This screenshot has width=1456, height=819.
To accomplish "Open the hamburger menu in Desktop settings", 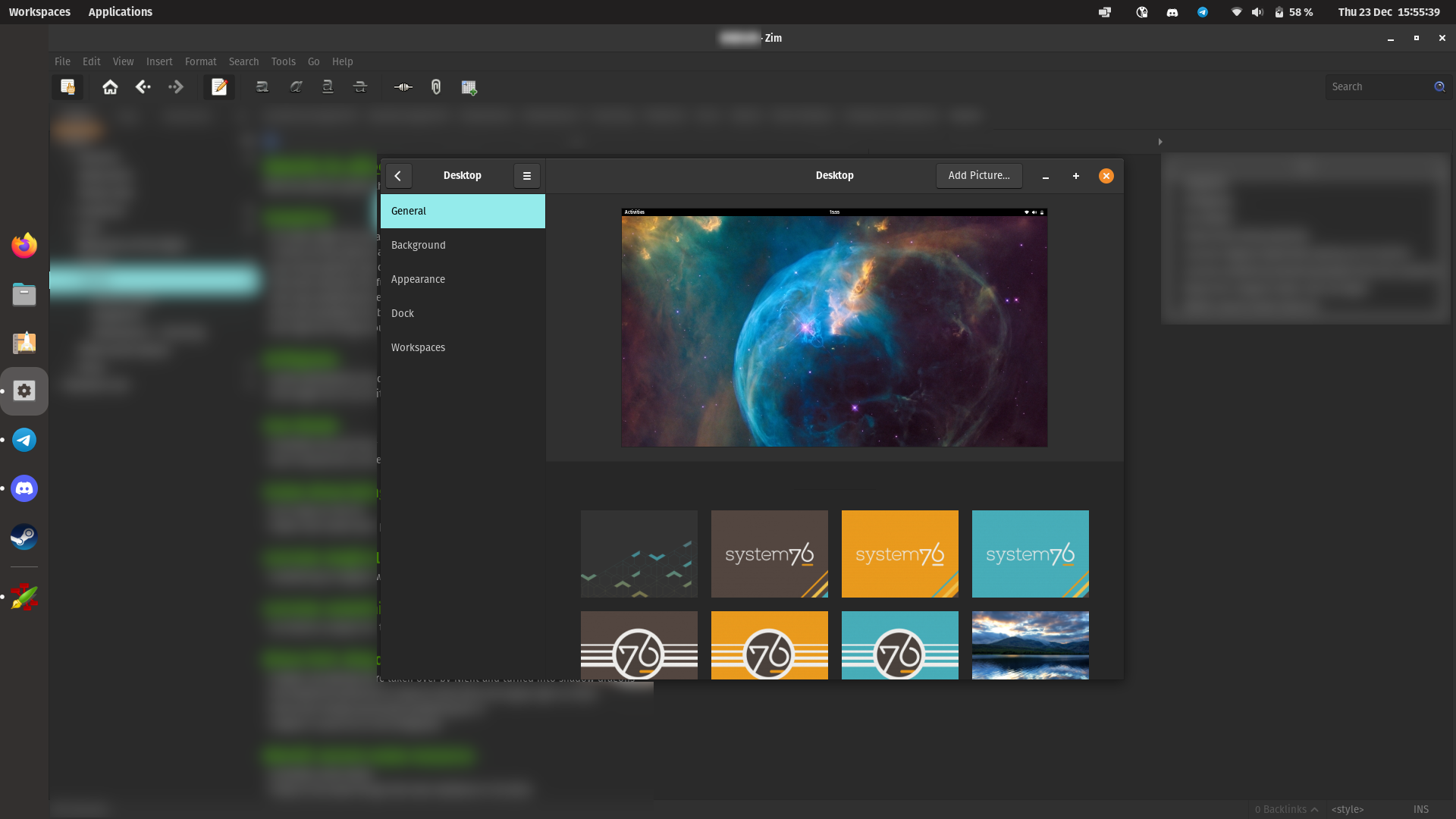I will (x=526, y=176).
